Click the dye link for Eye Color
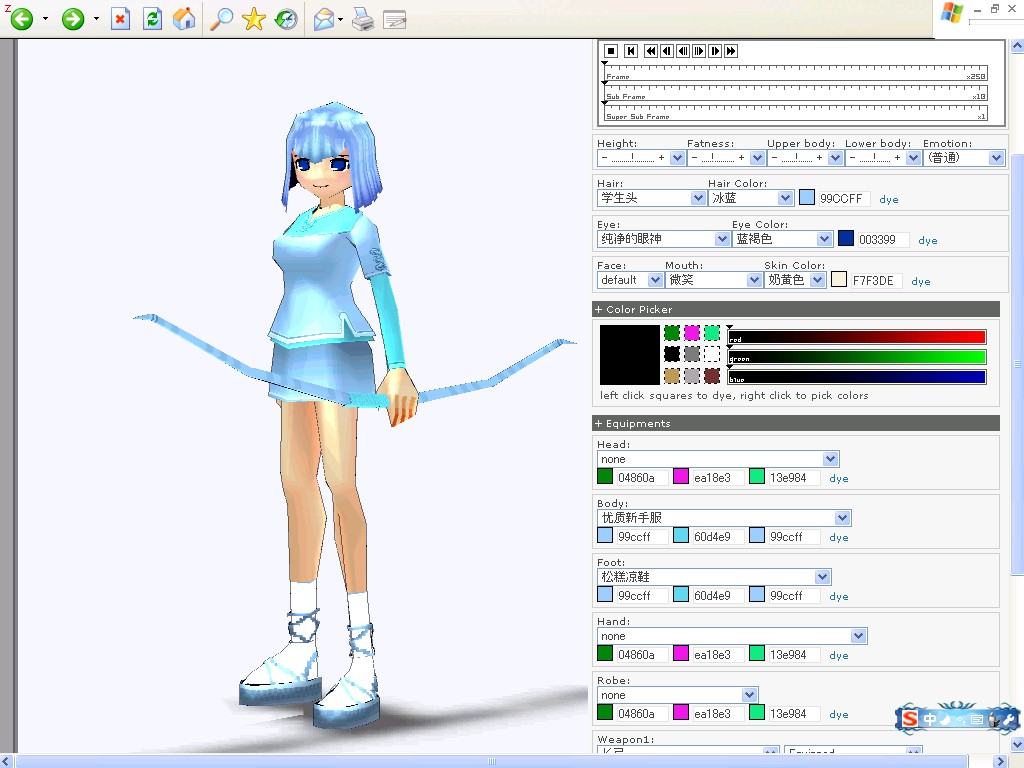1024x768 pixels. pos(927,240)
